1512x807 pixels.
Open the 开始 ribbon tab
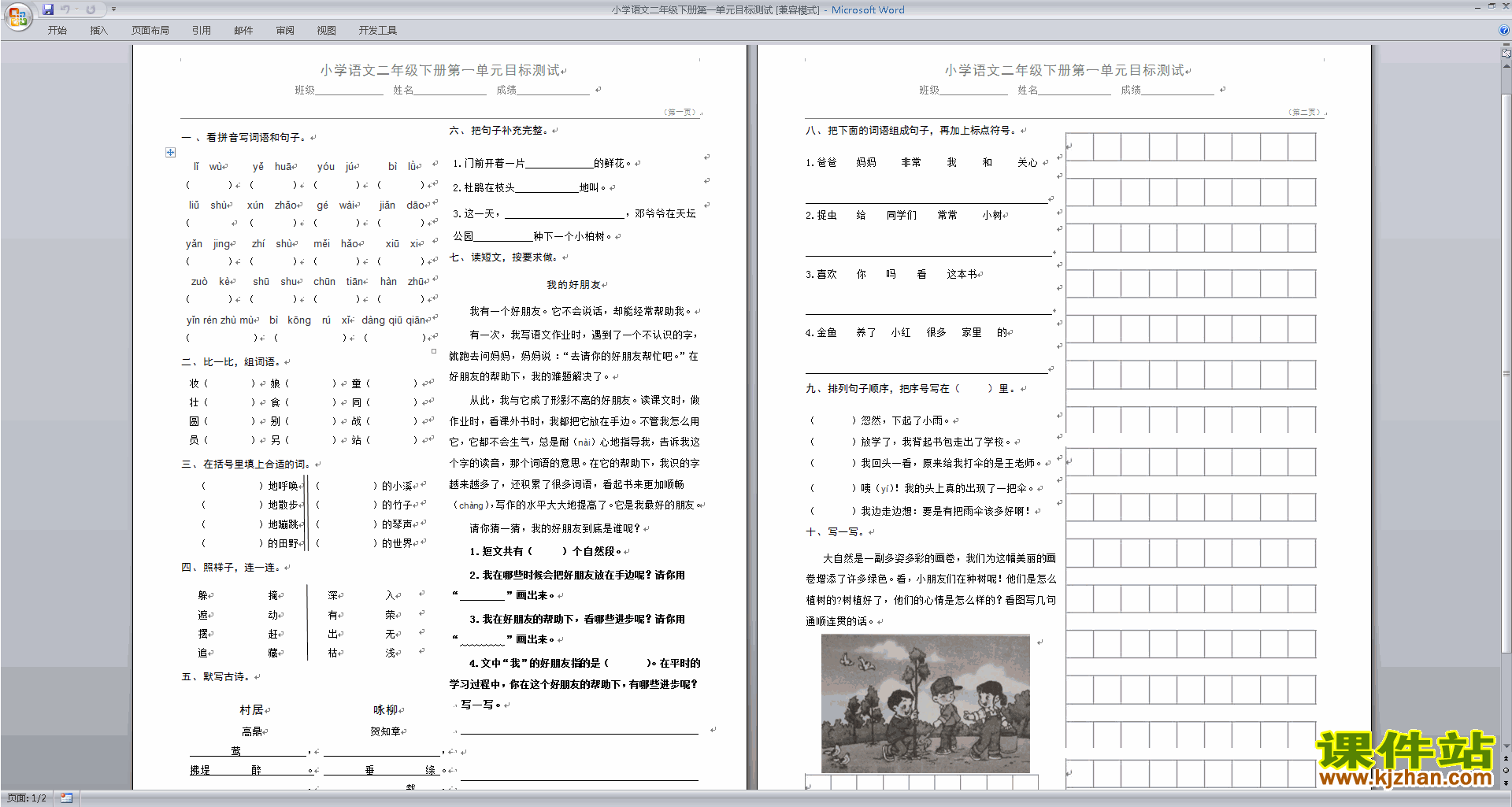point(57,31)
